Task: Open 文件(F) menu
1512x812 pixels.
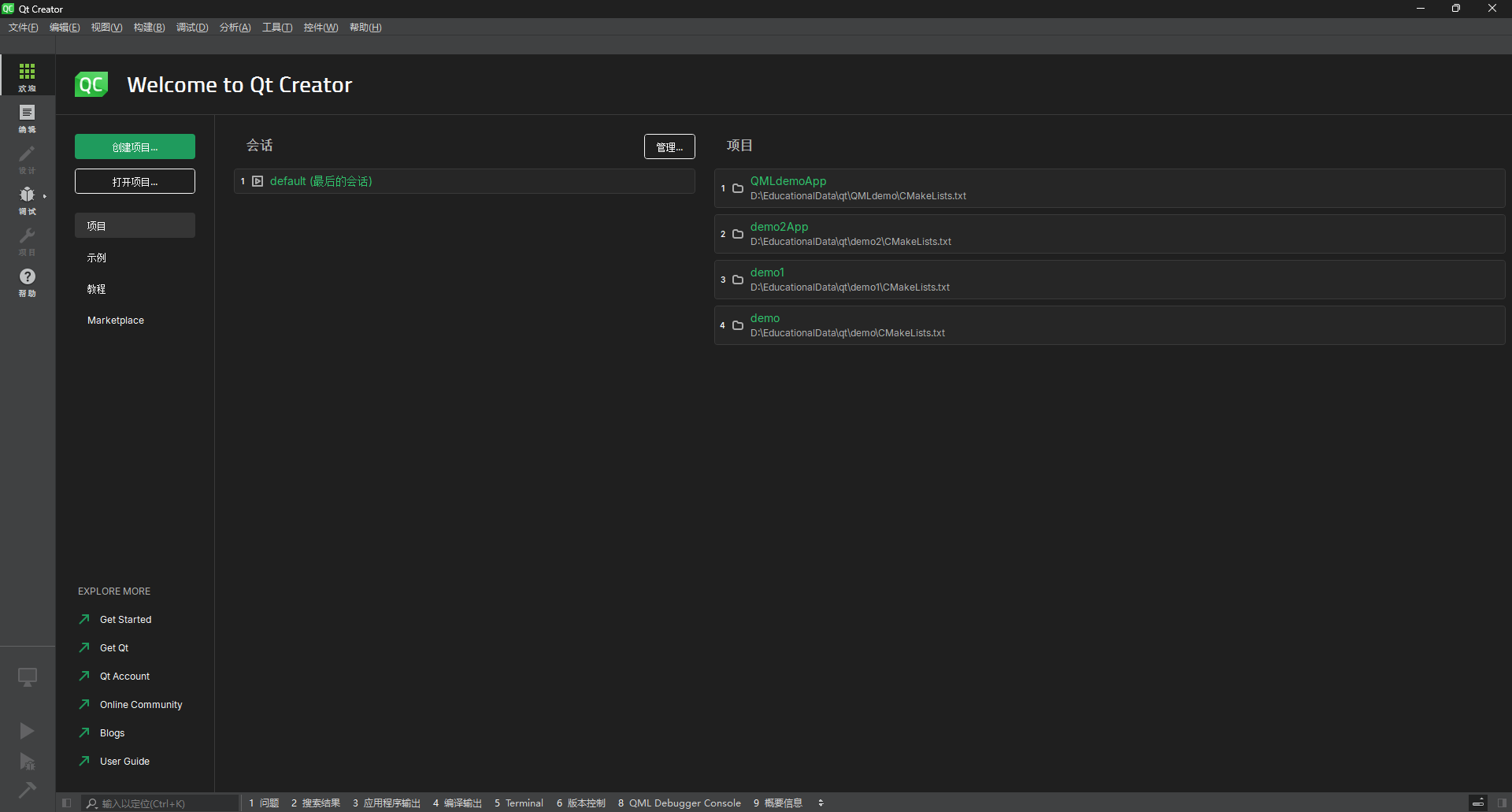Action: 23,28
